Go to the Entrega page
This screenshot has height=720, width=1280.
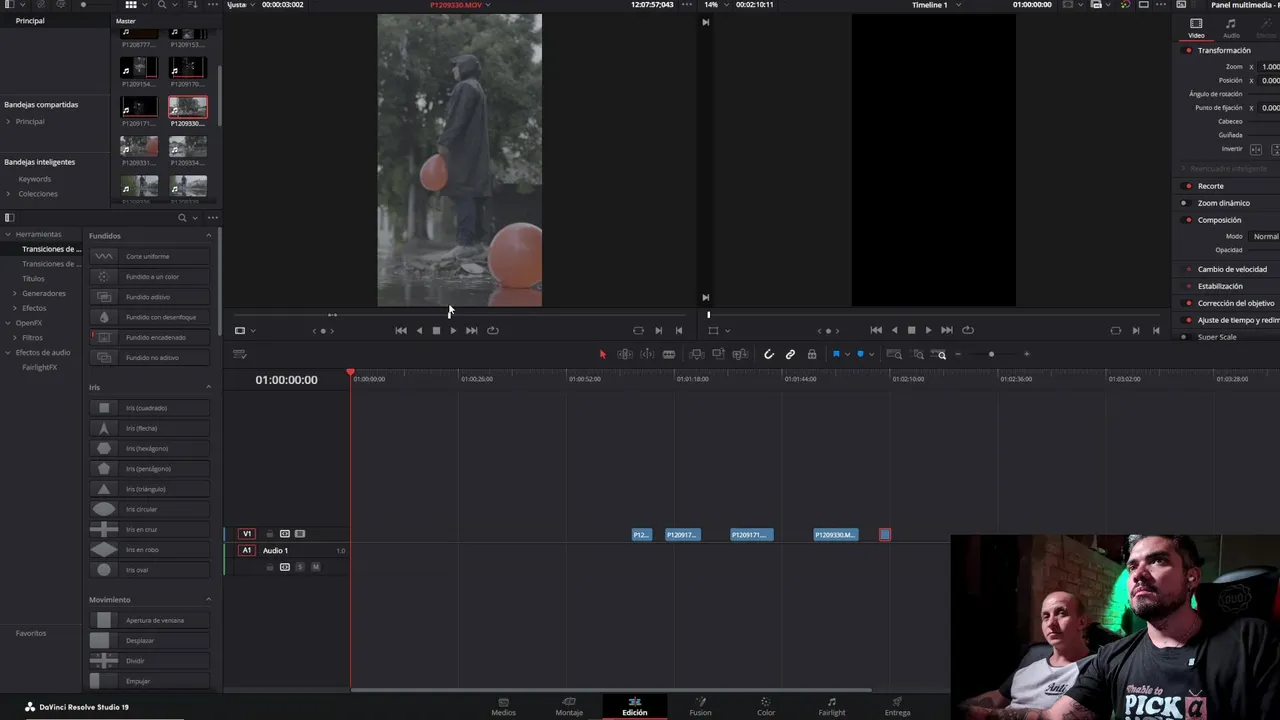[x=897, y=706]
